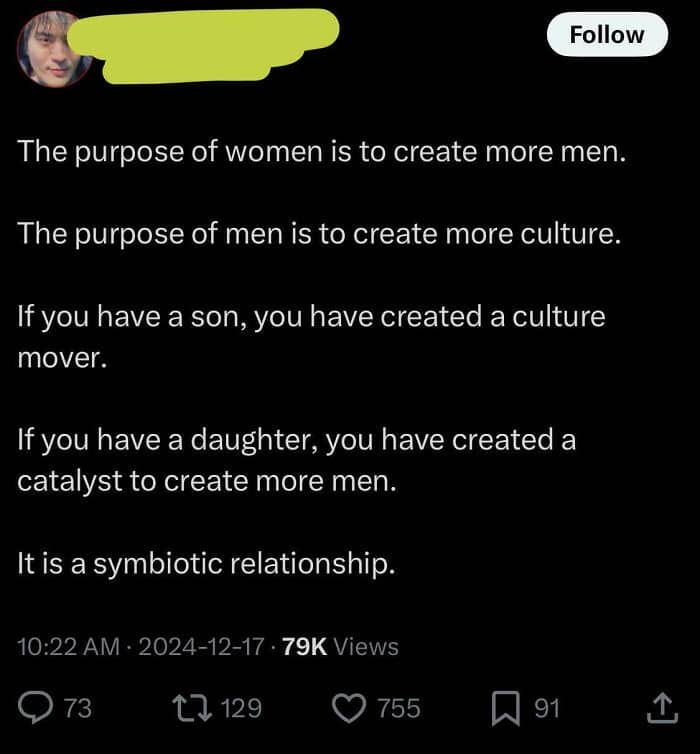Image resolution: width=700 pixels, height=754 pixels.
Task: Open the author's profile picture
Action: click(x=53, y=49)
